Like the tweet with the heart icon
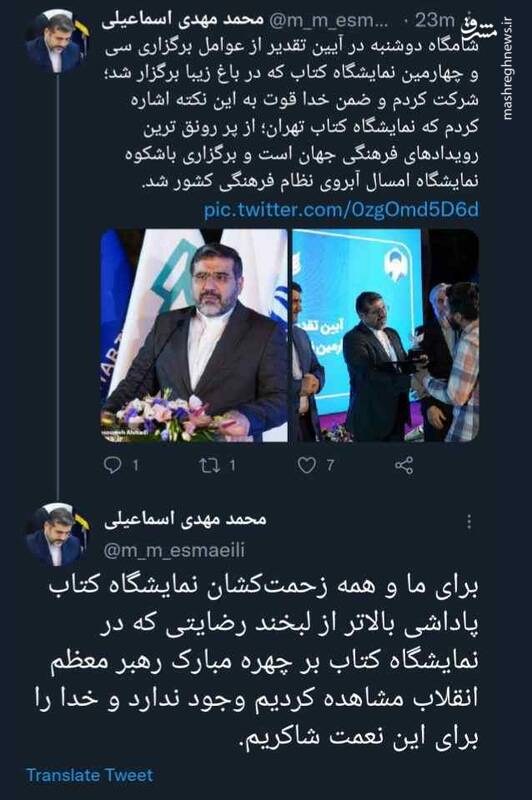 tap(307, 465)
